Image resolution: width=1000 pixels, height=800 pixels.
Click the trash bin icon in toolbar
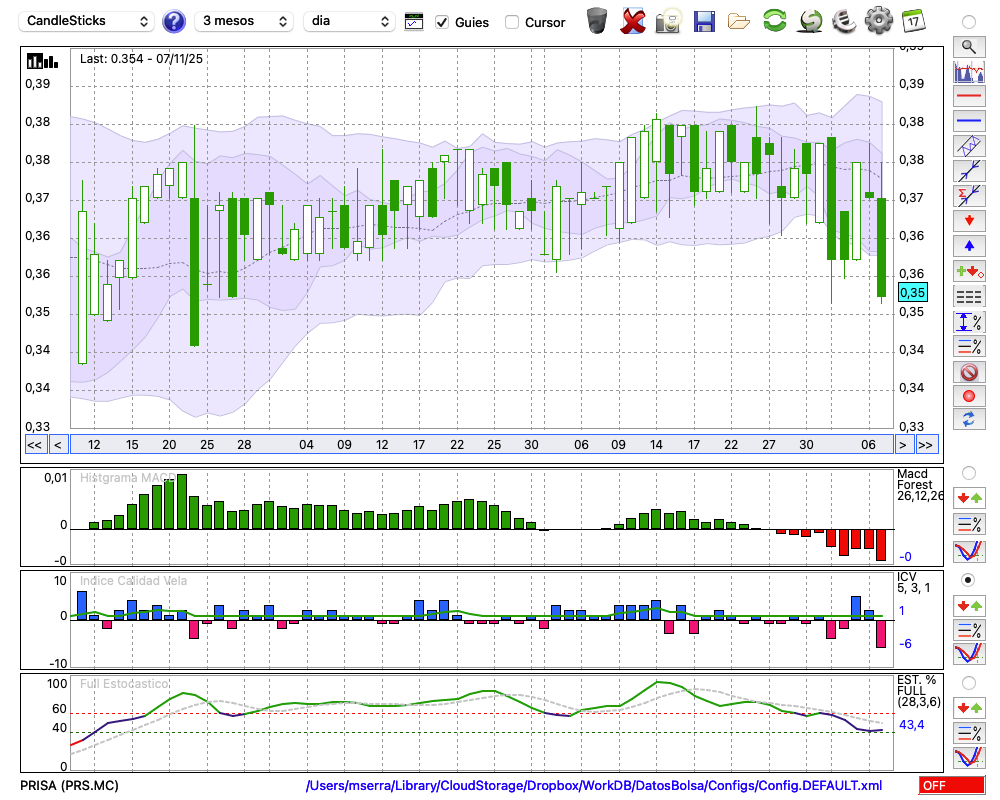(597, 21)
